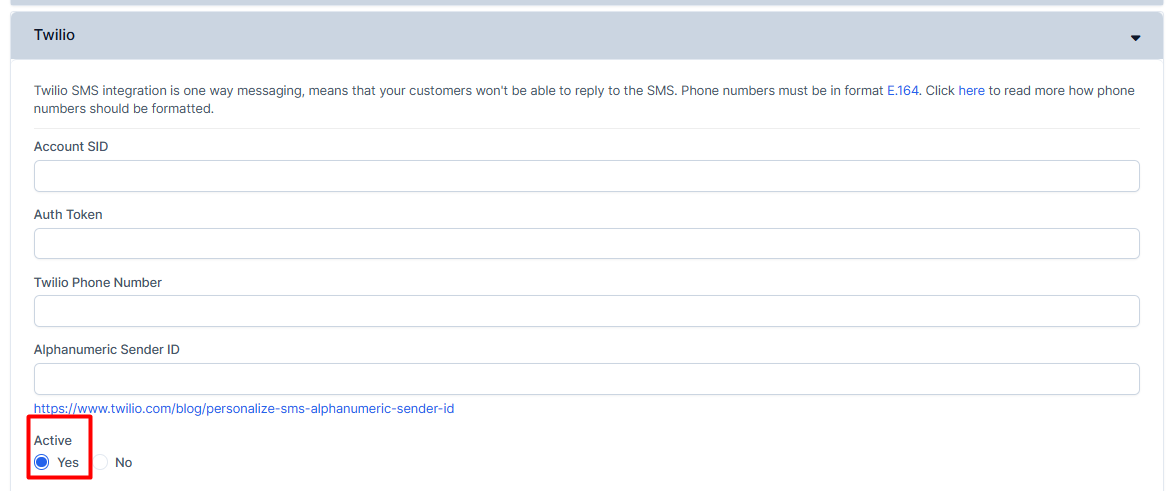Click the Twilio Phone Number label
Image resolution: width=1170 pixels, height=491 pixels.
(x=98, y=282)
